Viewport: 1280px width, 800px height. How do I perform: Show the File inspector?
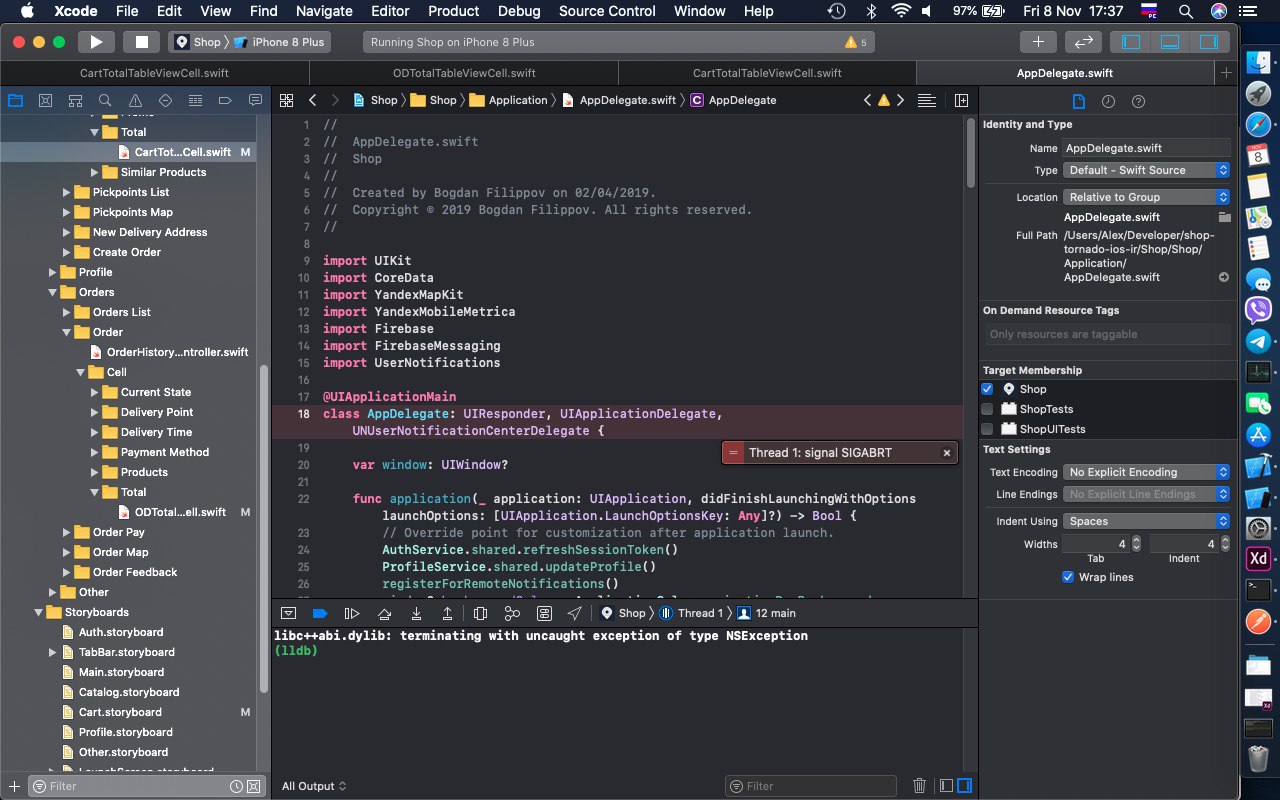[x=1078, y=101]
